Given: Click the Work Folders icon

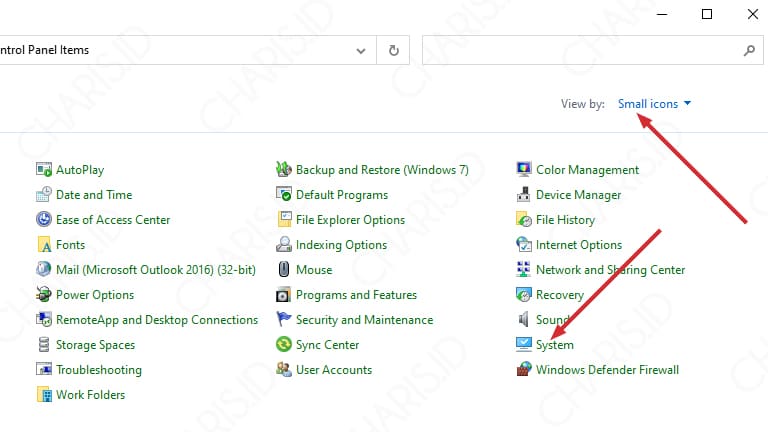Looking at the screenshot, I should click(44, 395).
